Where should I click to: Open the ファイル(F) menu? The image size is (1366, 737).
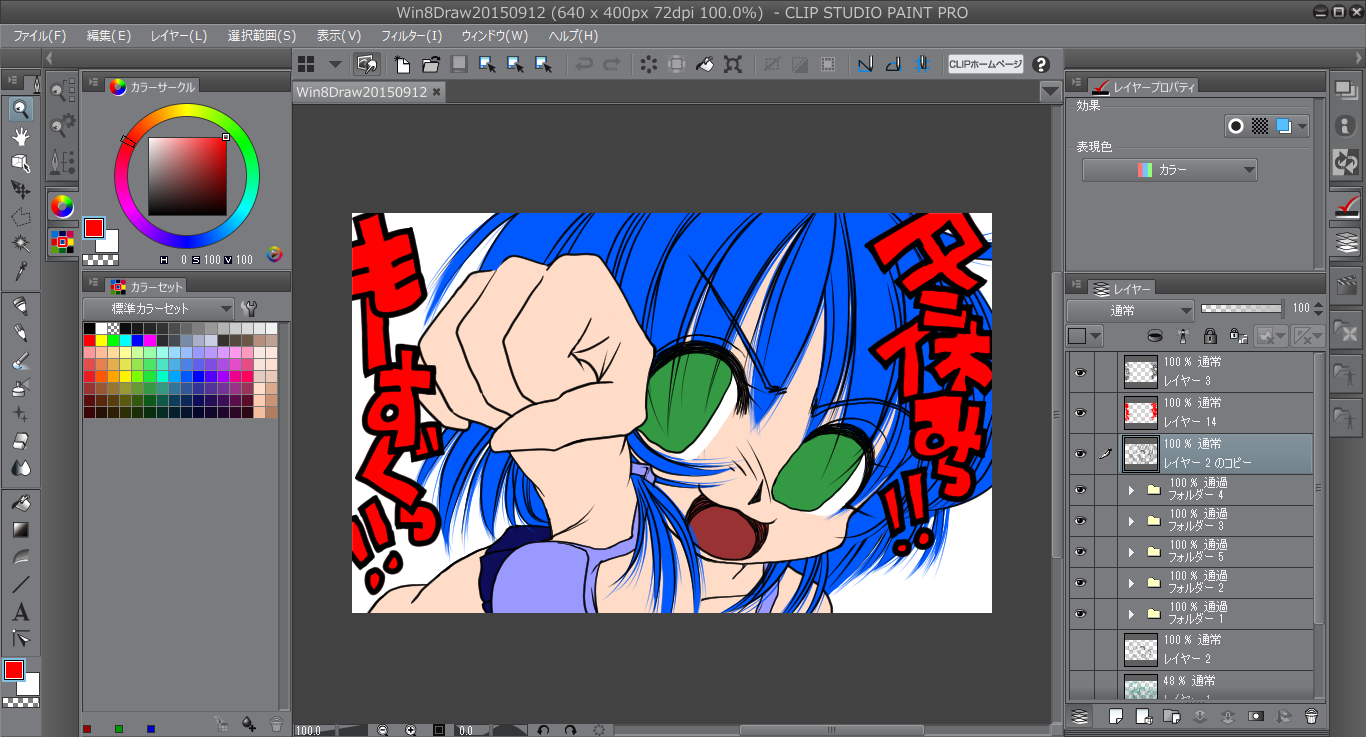(40, 35)
